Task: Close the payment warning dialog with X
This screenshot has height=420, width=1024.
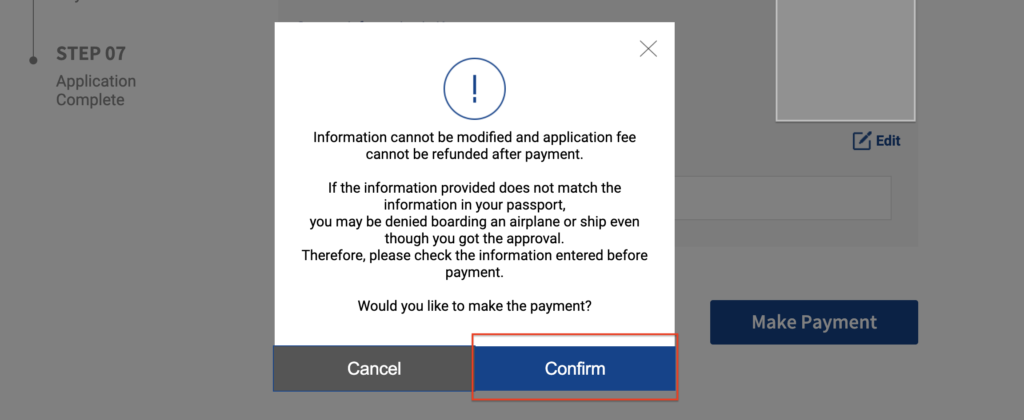Action: click(648, 49)
